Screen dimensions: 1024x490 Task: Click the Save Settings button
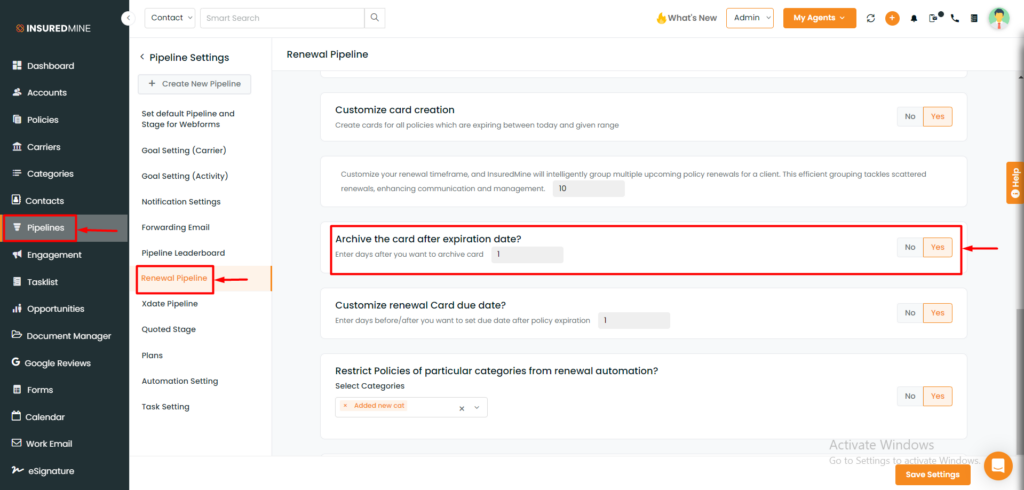coord(933,475)
